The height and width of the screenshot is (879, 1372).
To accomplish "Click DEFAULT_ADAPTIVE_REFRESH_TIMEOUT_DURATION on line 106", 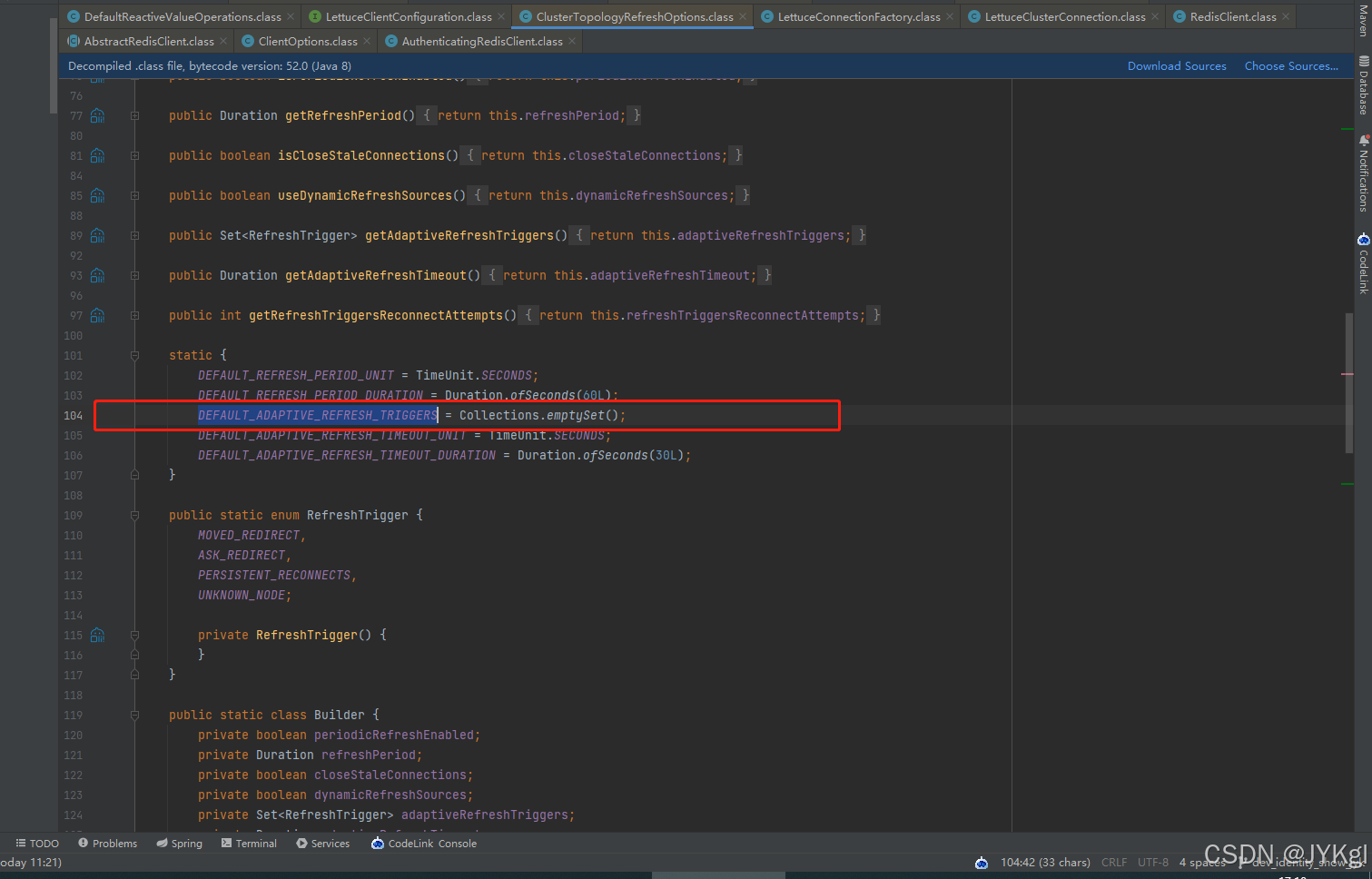I will point(347,455).
